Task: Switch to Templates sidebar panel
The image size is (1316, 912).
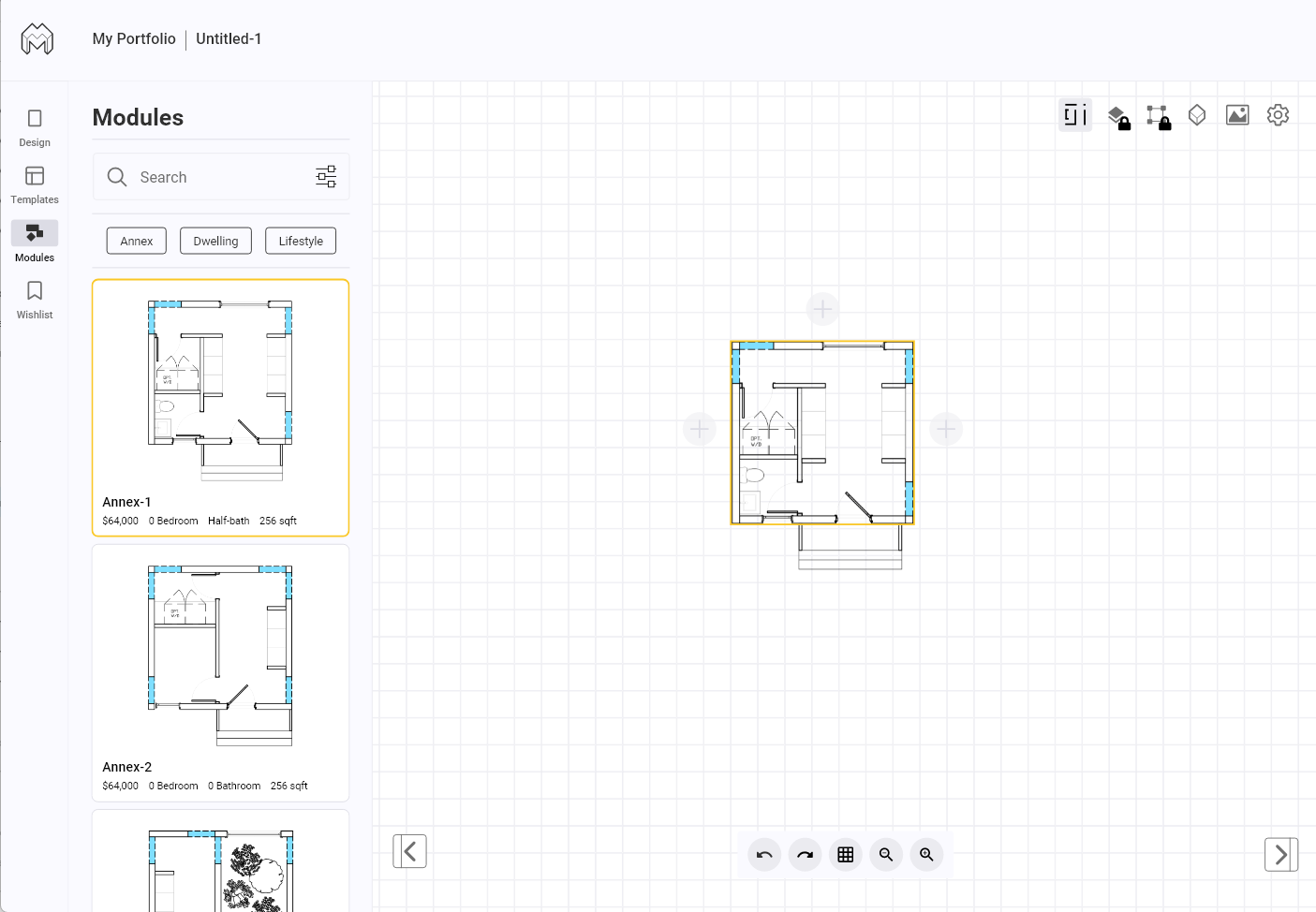Action: (x=35, y=185)
